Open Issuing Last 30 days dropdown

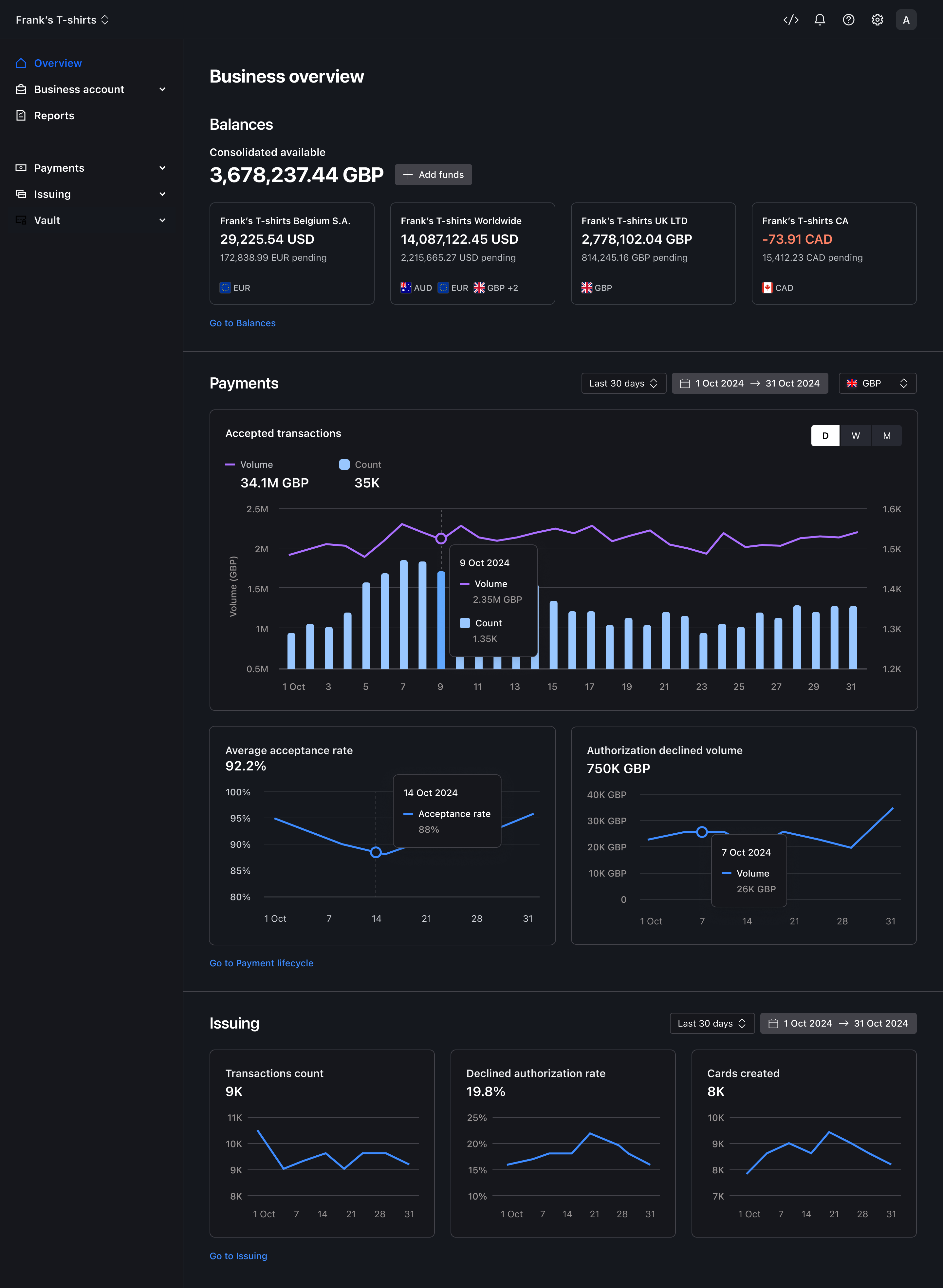tap(712, 1024)
